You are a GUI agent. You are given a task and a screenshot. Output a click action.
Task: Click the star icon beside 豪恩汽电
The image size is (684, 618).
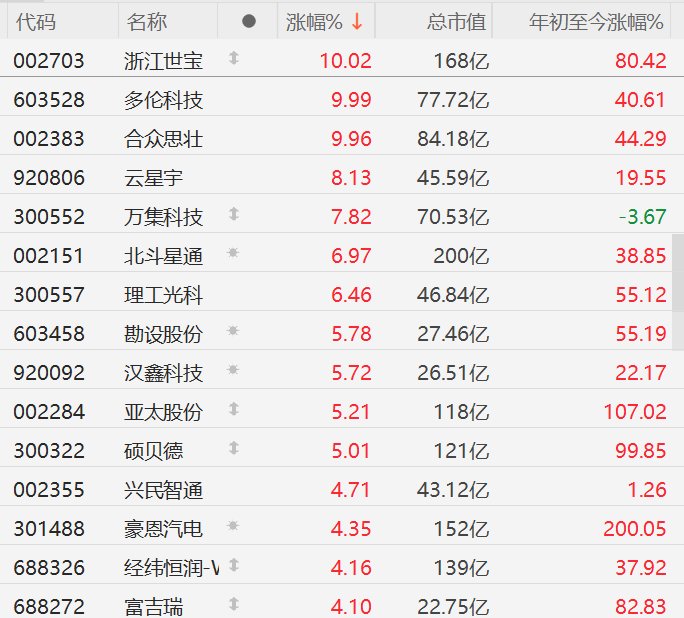233,526
